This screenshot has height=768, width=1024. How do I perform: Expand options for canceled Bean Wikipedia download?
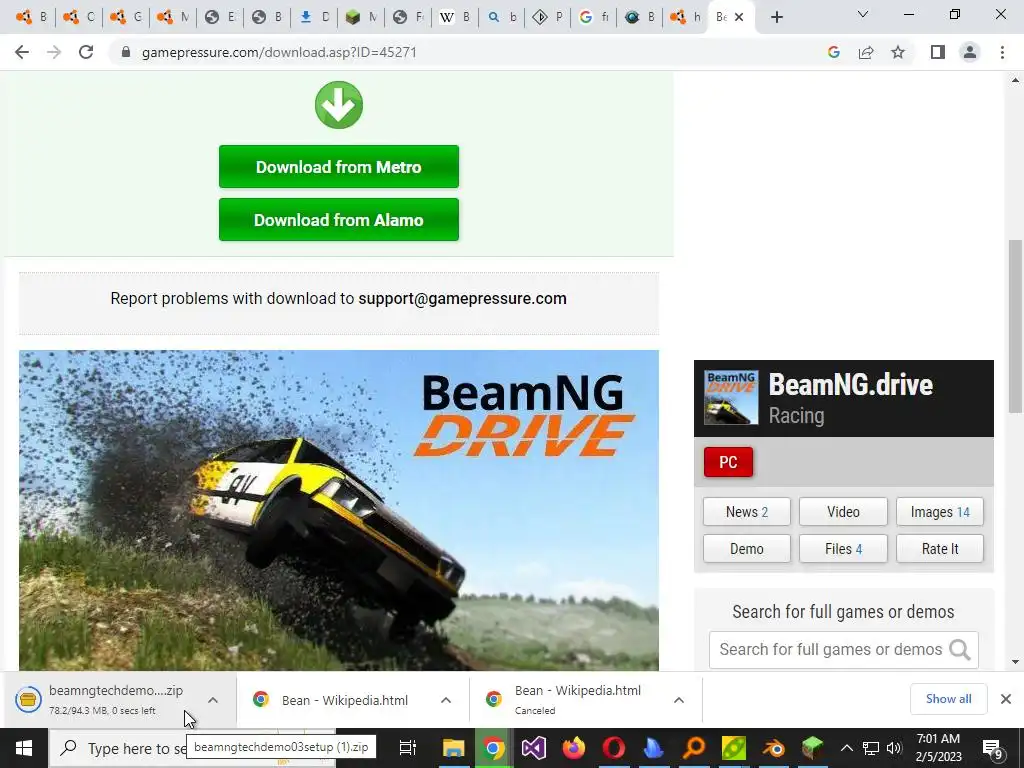coord(679,700)
